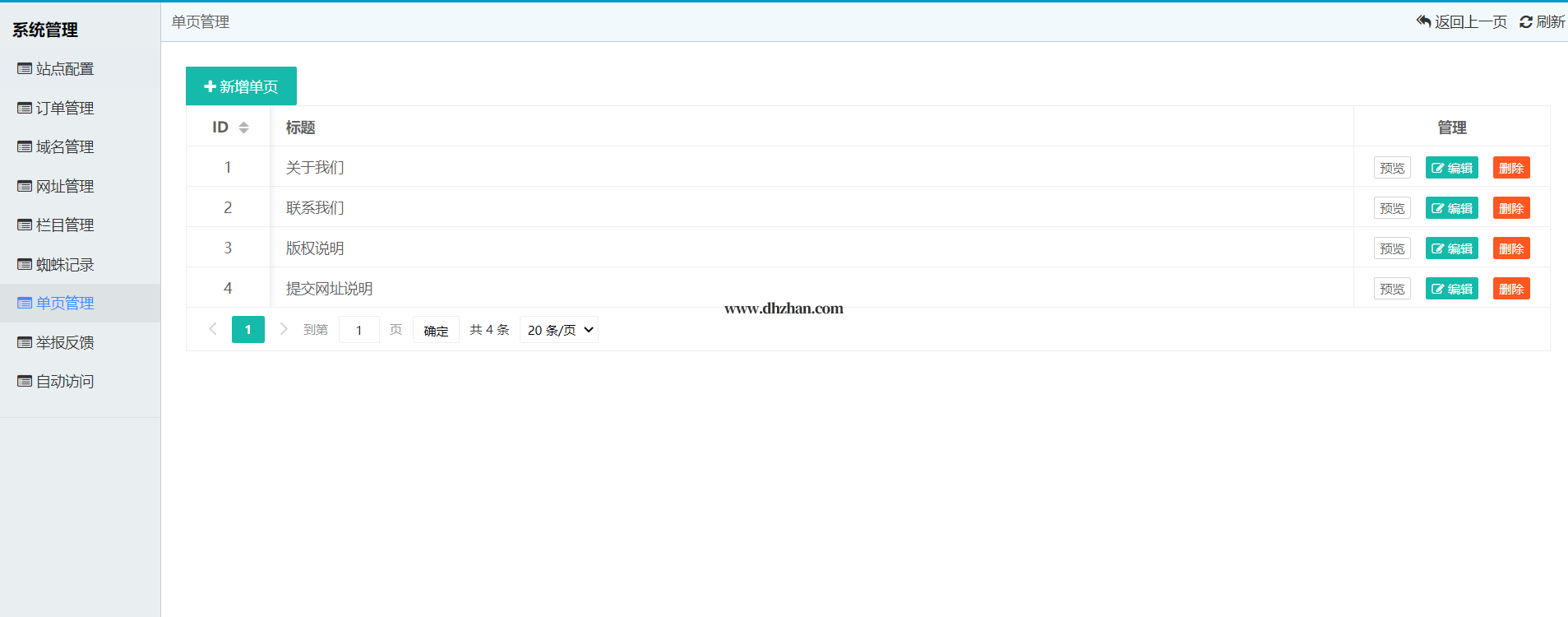
Task: Go to 域名管理 in the sidebar
Action: click(x=65, y=147)
